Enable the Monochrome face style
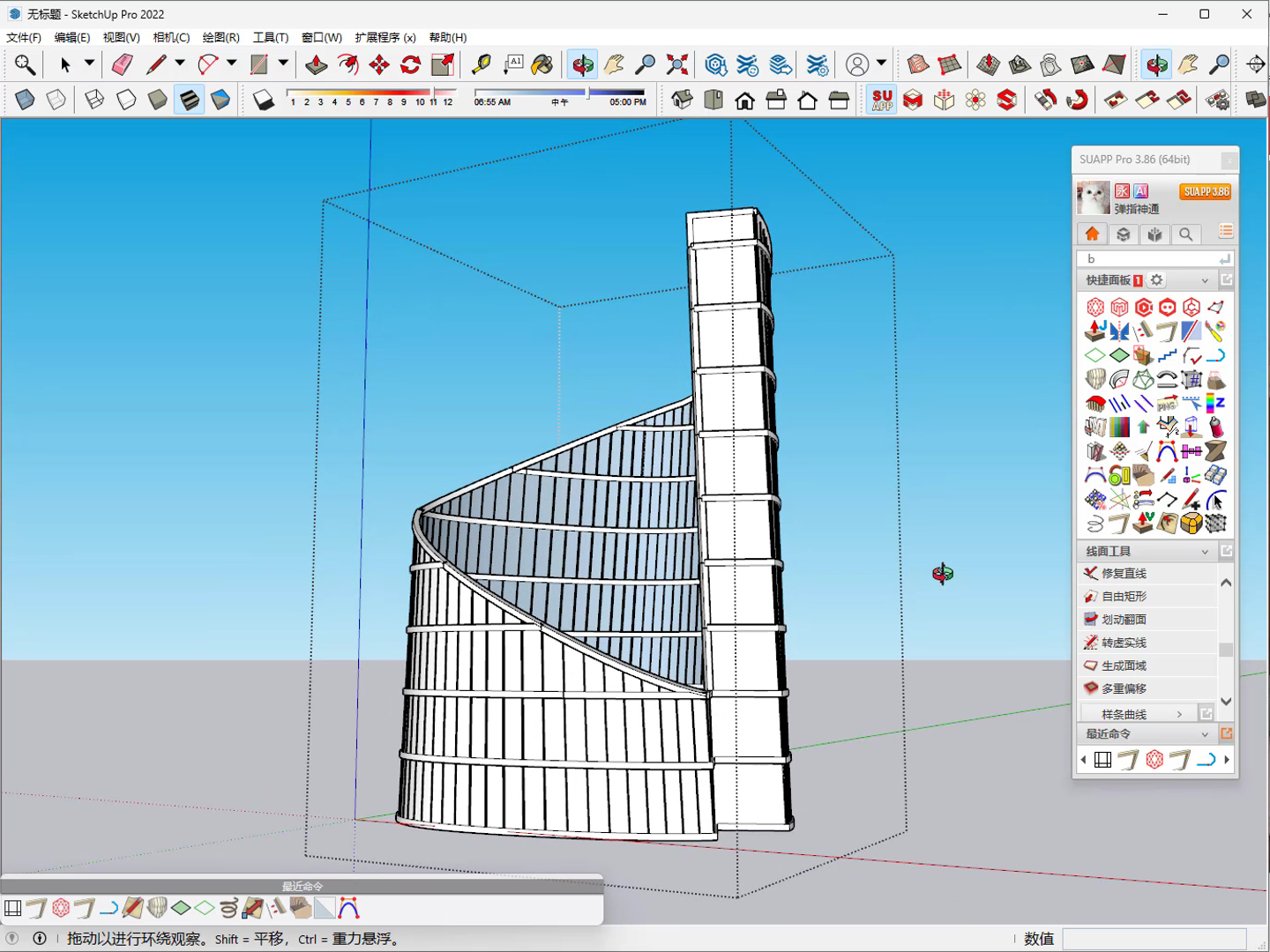The width and height of the screenshot is (1270, 952). point(220,100)
